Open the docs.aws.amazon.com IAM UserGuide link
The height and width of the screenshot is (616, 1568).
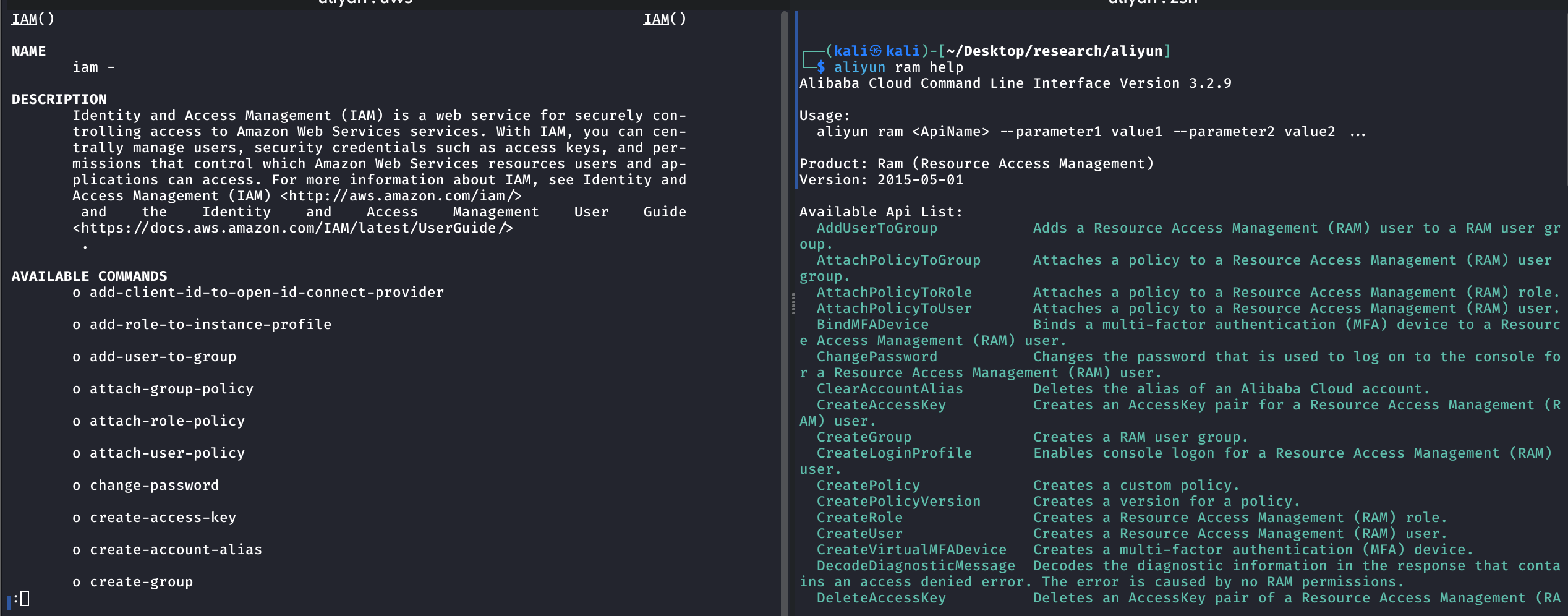click(292, 228)
